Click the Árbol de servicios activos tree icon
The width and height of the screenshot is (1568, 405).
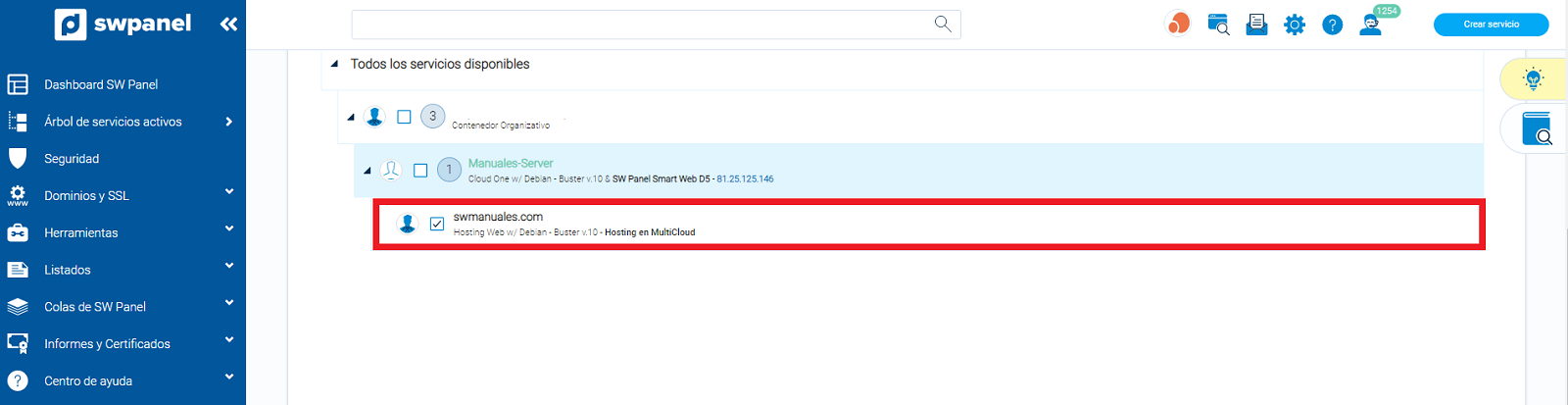tap(18, 122)
